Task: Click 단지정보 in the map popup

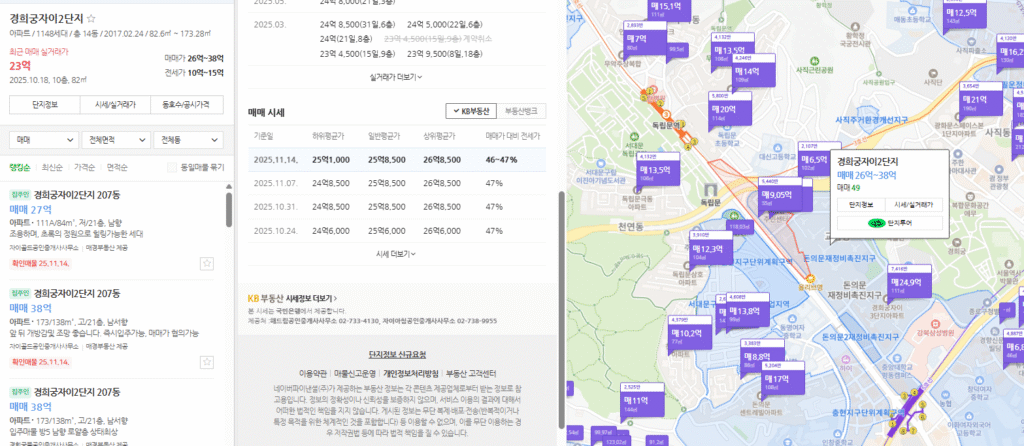Action: 863,204
